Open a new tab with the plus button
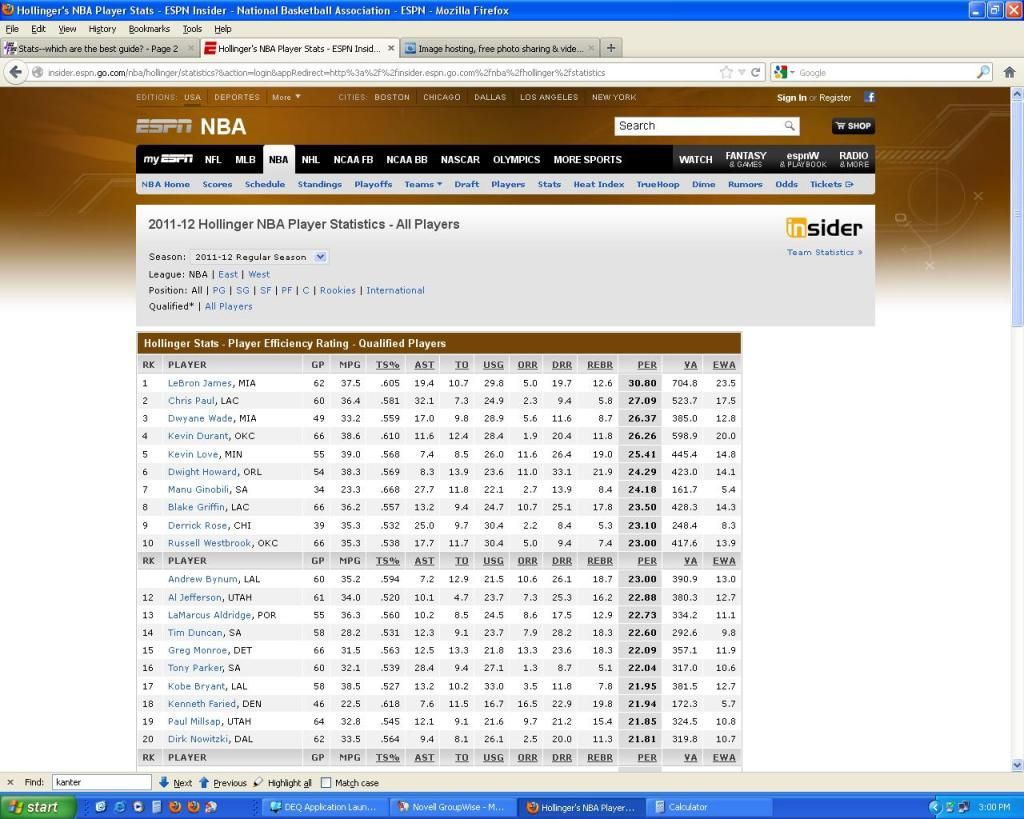 611,48
